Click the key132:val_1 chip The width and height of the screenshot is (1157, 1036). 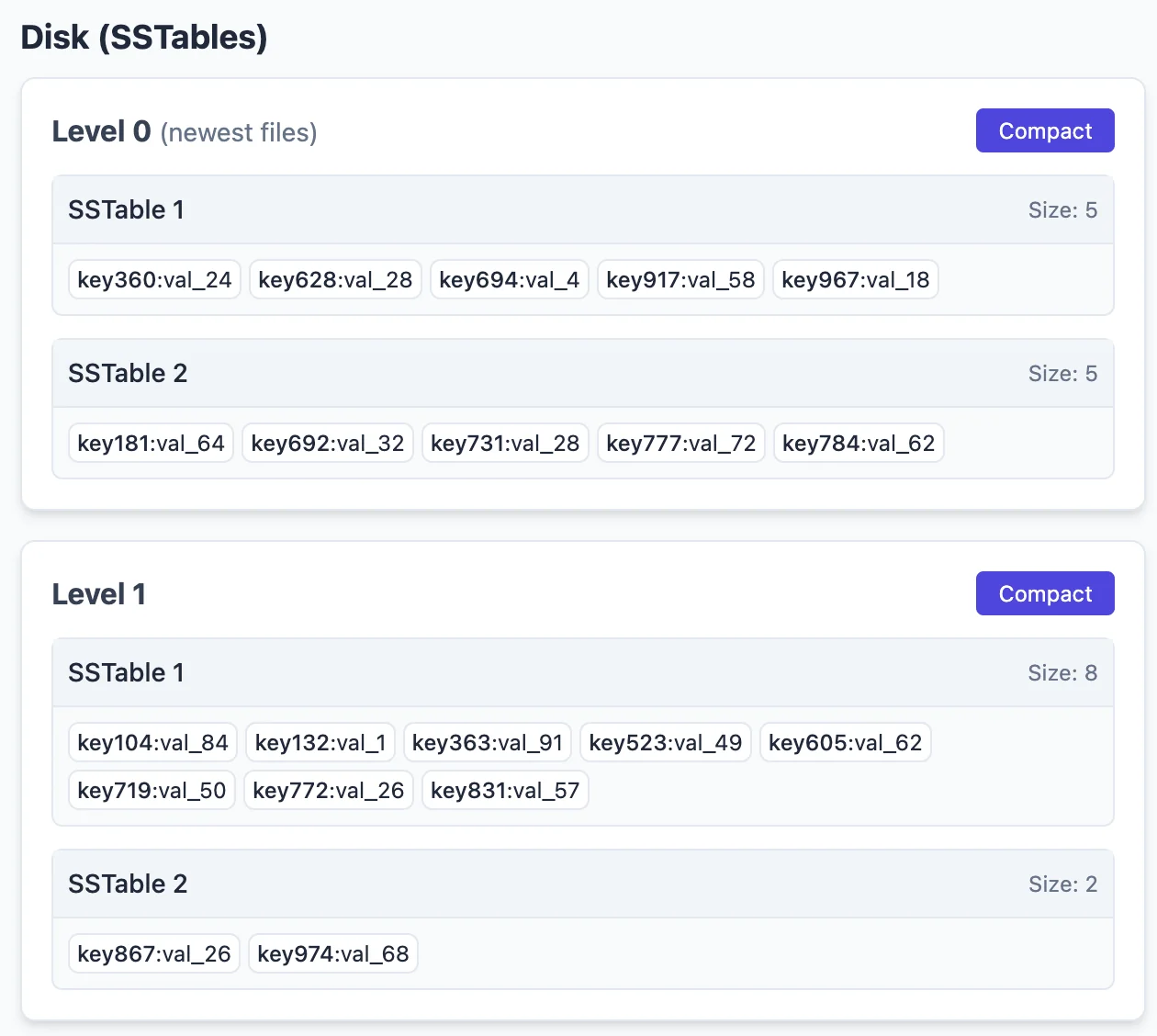tap(320, 743)
